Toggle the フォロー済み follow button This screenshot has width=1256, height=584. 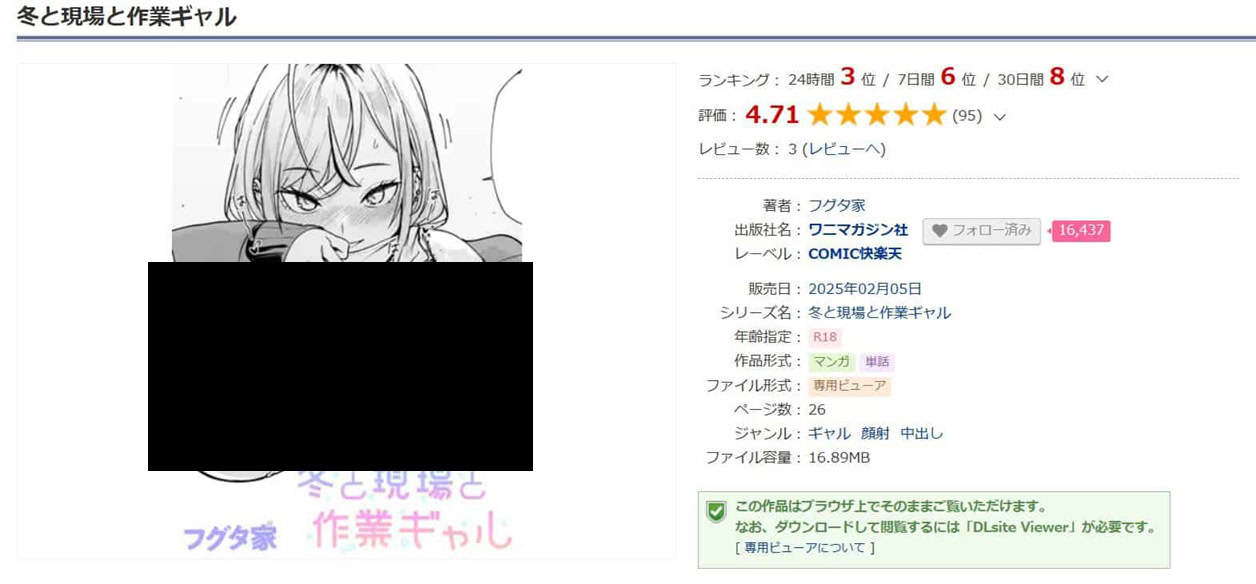(x=981, y=231)
